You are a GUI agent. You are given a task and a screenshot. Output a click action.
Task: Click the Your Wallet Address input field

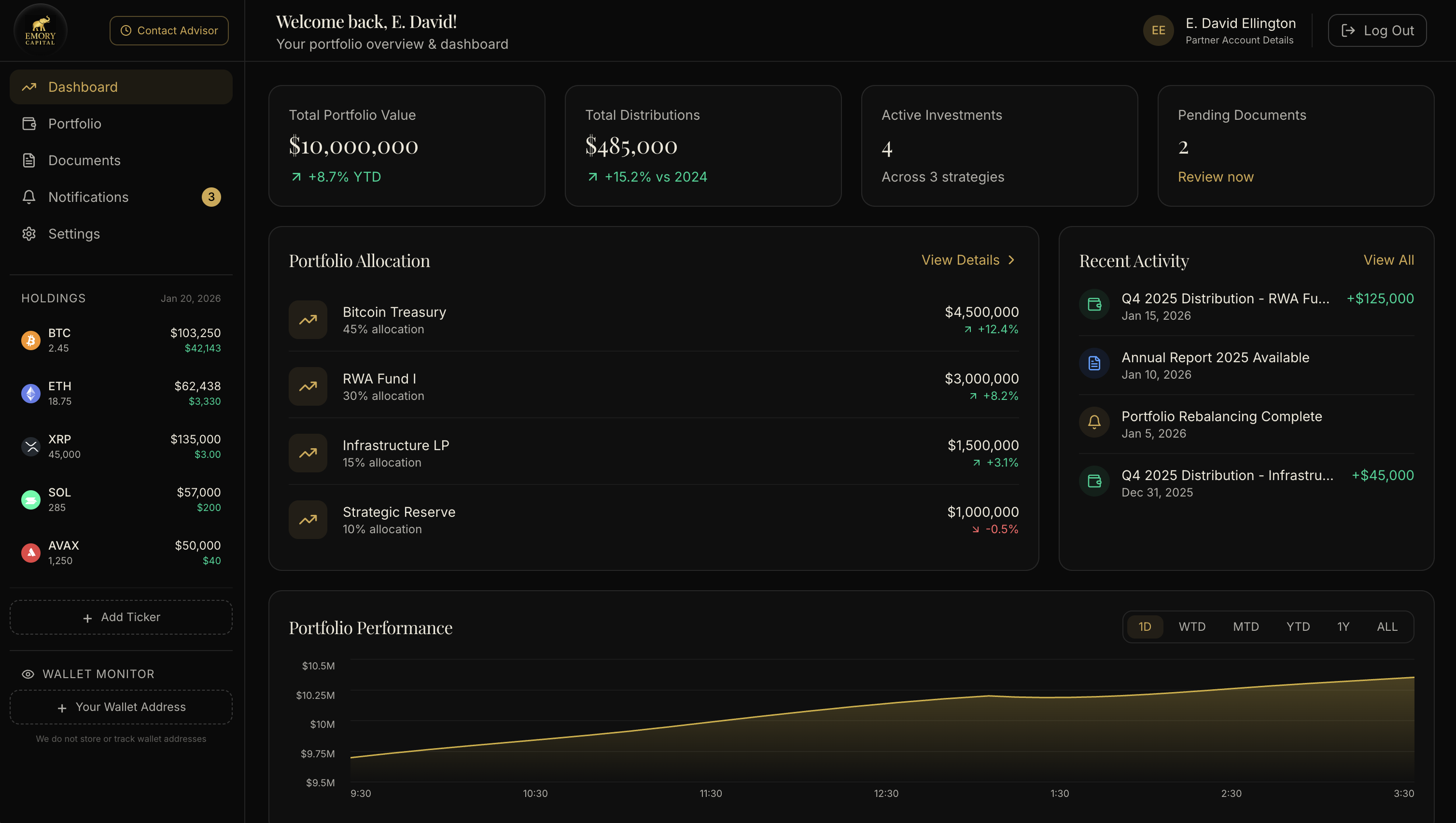click(x=121, y=707)
